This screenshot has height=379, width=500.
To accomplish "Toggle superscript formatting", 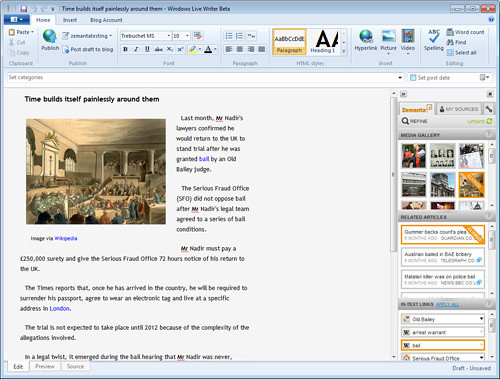I will tap(180, 49).
